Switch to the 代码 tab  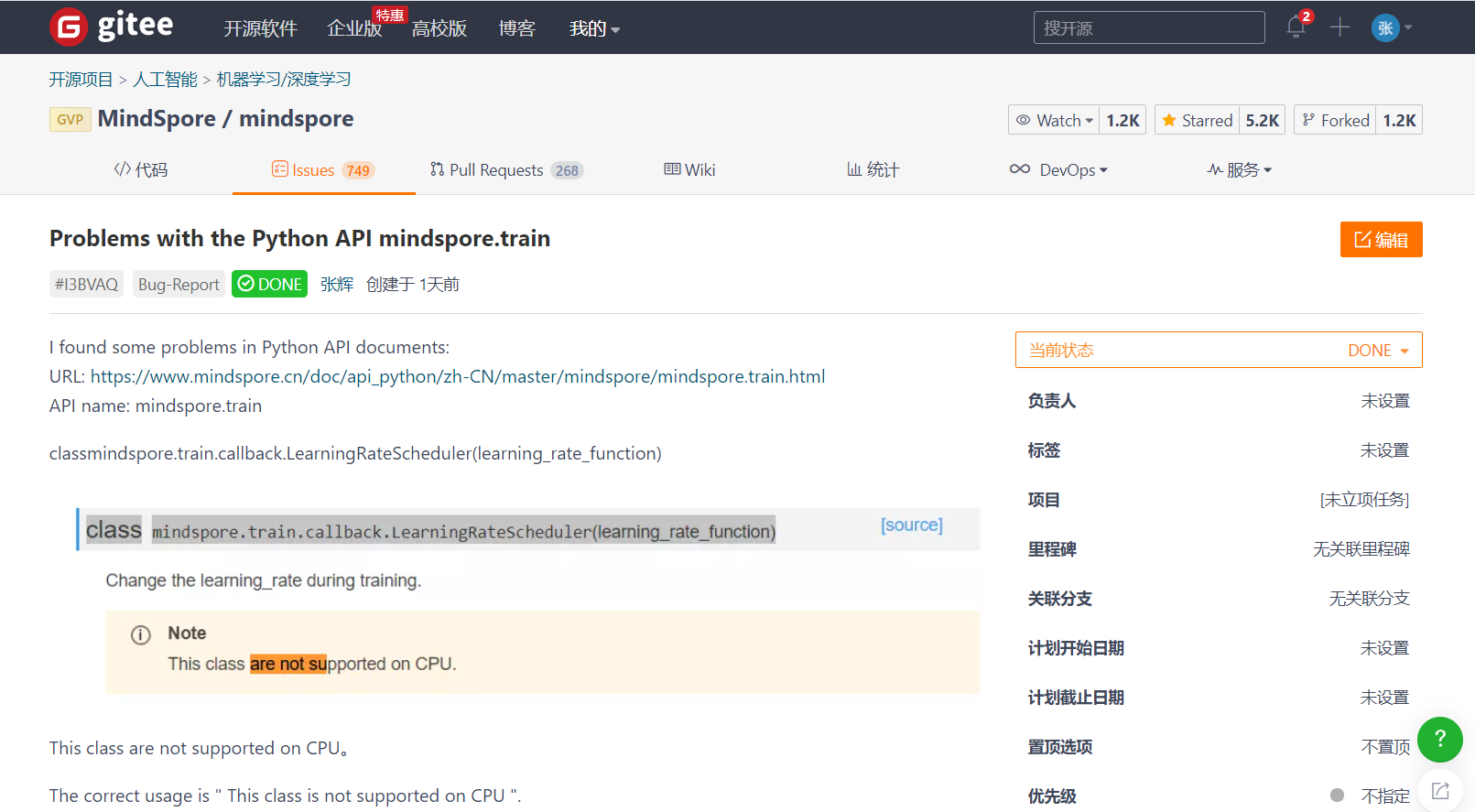click(141, 169)
